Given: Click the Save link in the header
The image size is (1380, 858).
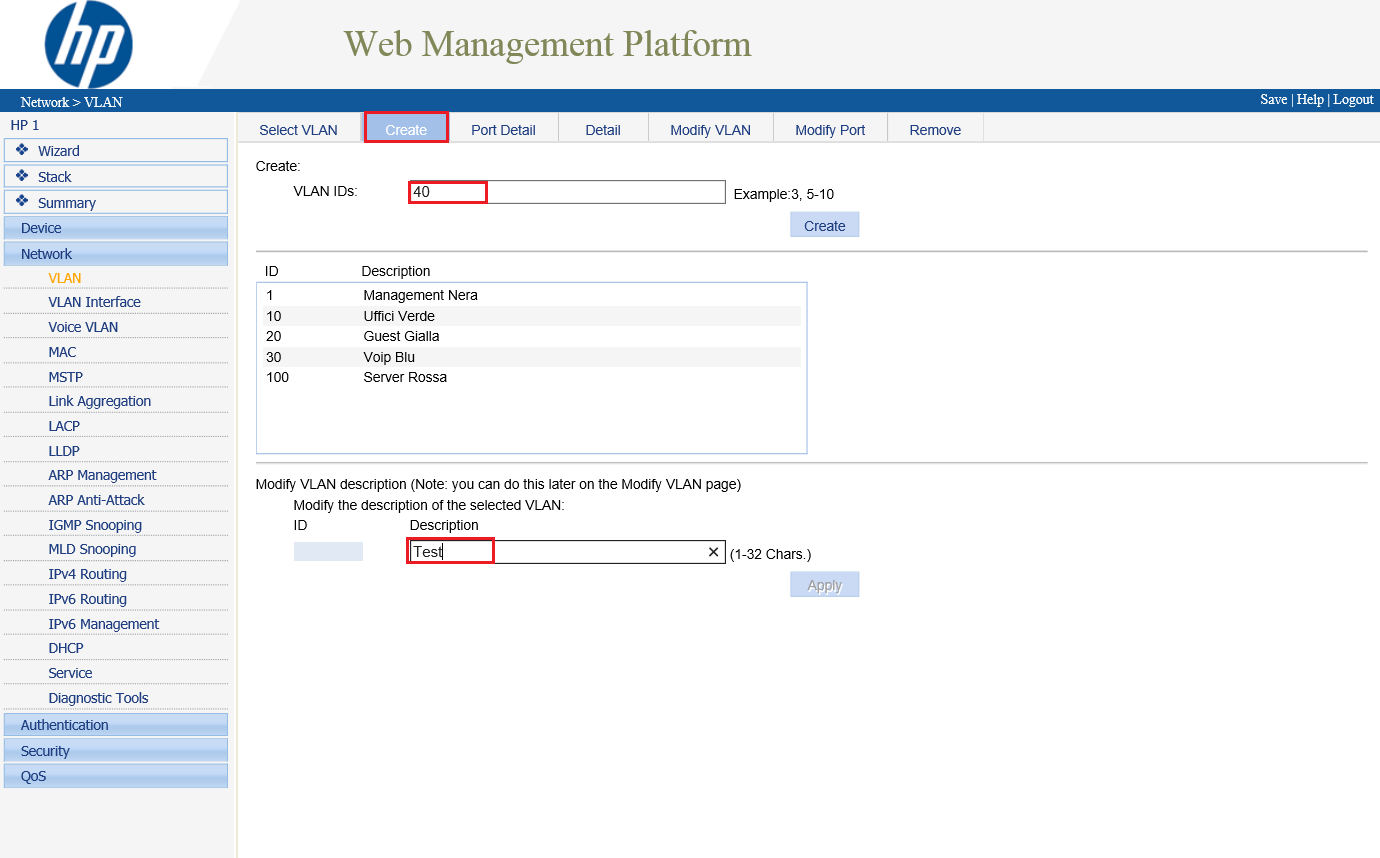Looking at the screenshot, I should (x=1273, y=100).
